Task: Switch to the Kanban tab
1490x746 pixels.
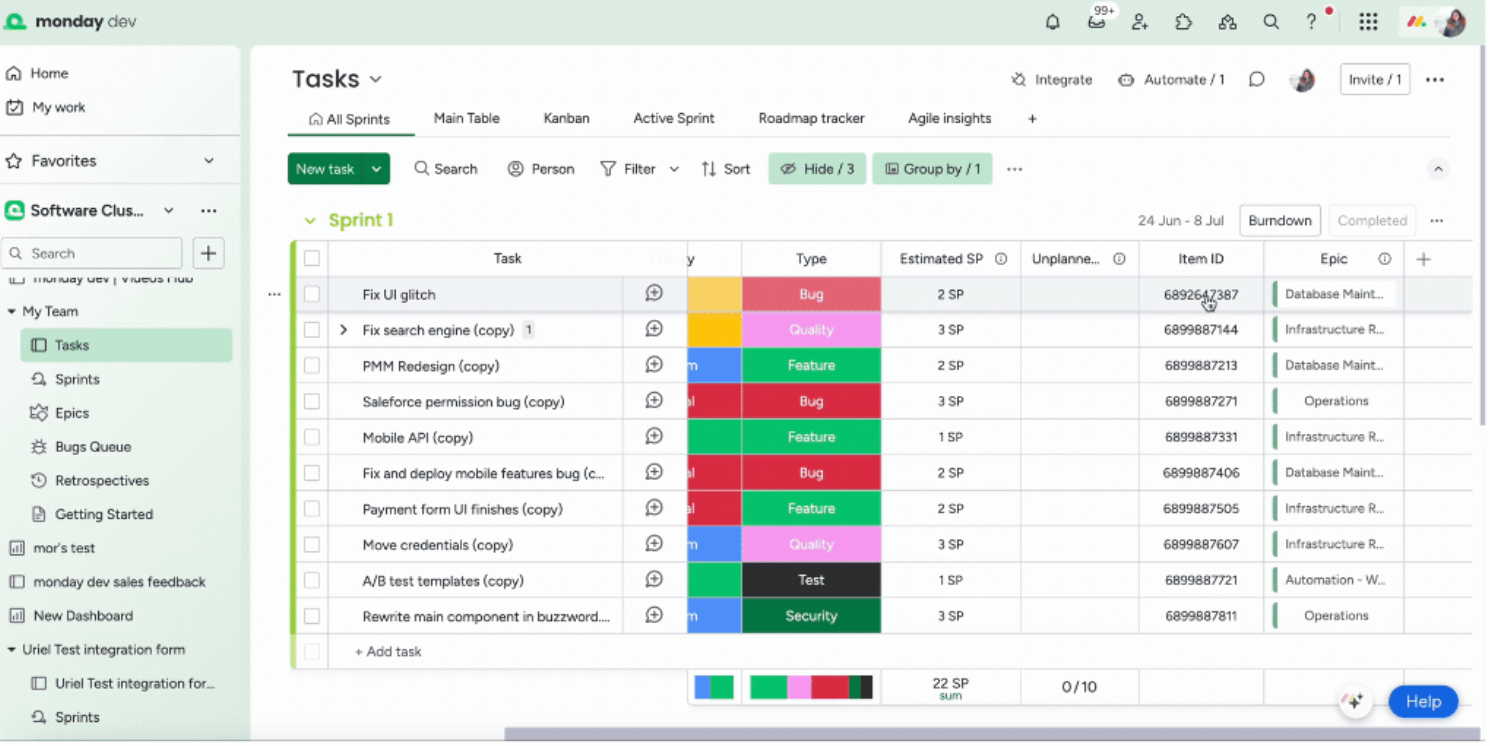Action: pyautogui.click(x=566, y=118)
